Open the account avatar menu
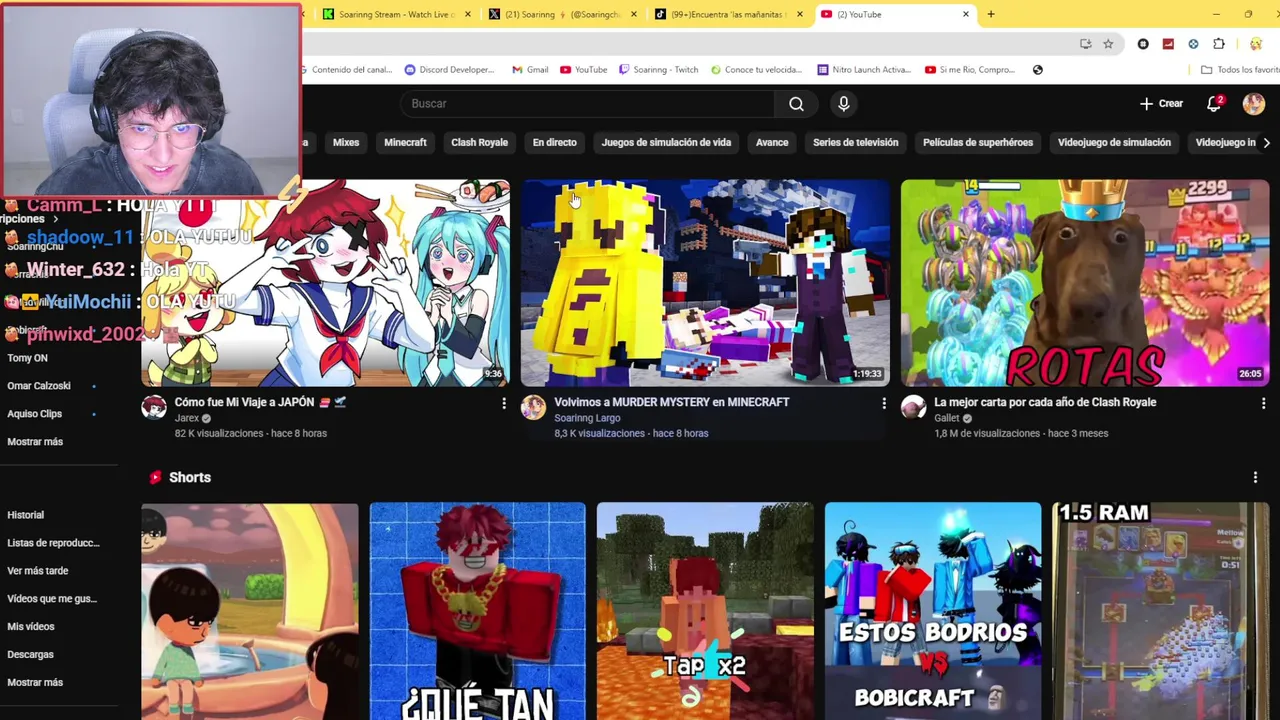This screenshot has width=1280, height=720. point(1254,104)
